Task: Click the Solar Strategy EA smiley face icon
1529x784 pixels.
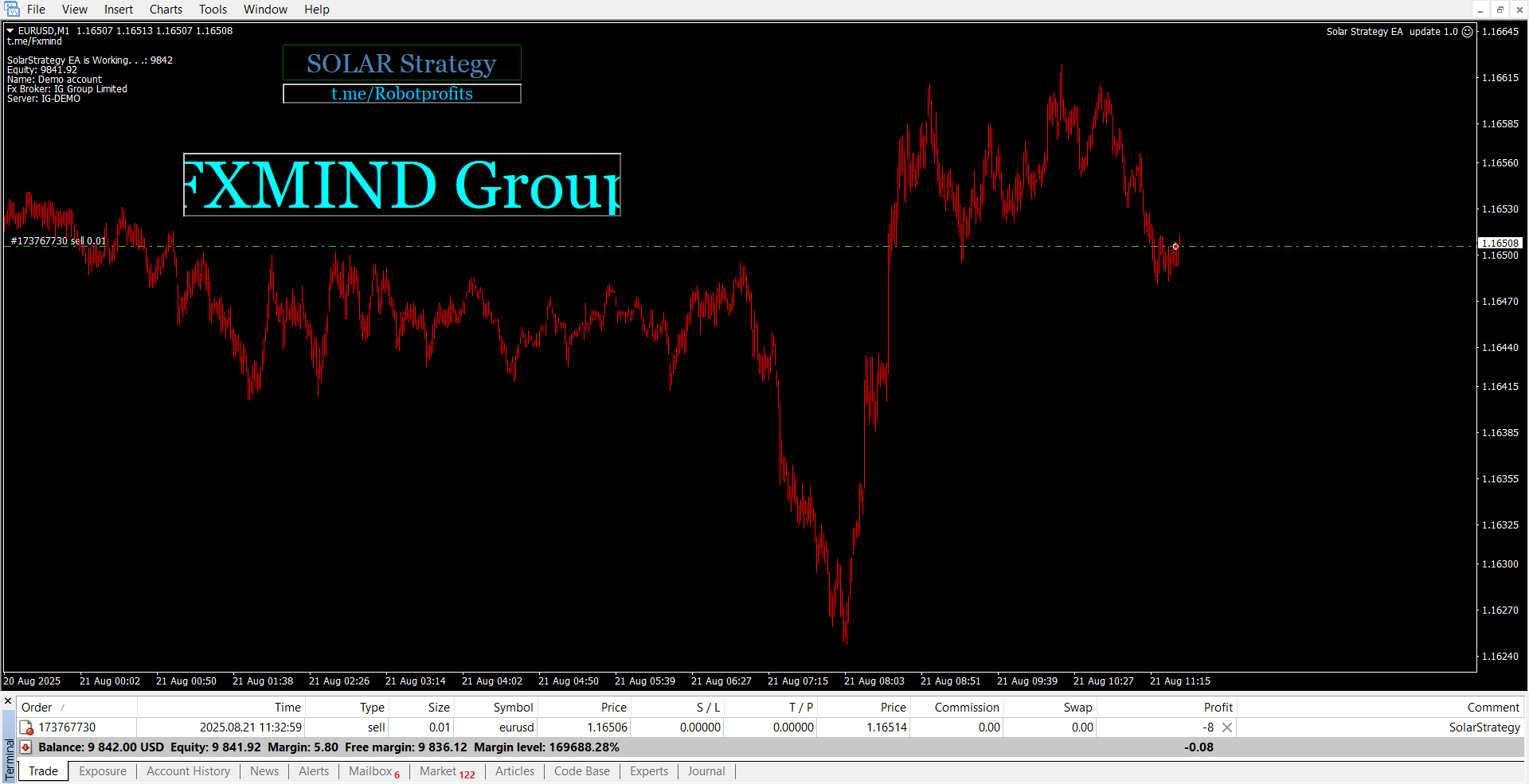Action: (x=1468, y=32)
